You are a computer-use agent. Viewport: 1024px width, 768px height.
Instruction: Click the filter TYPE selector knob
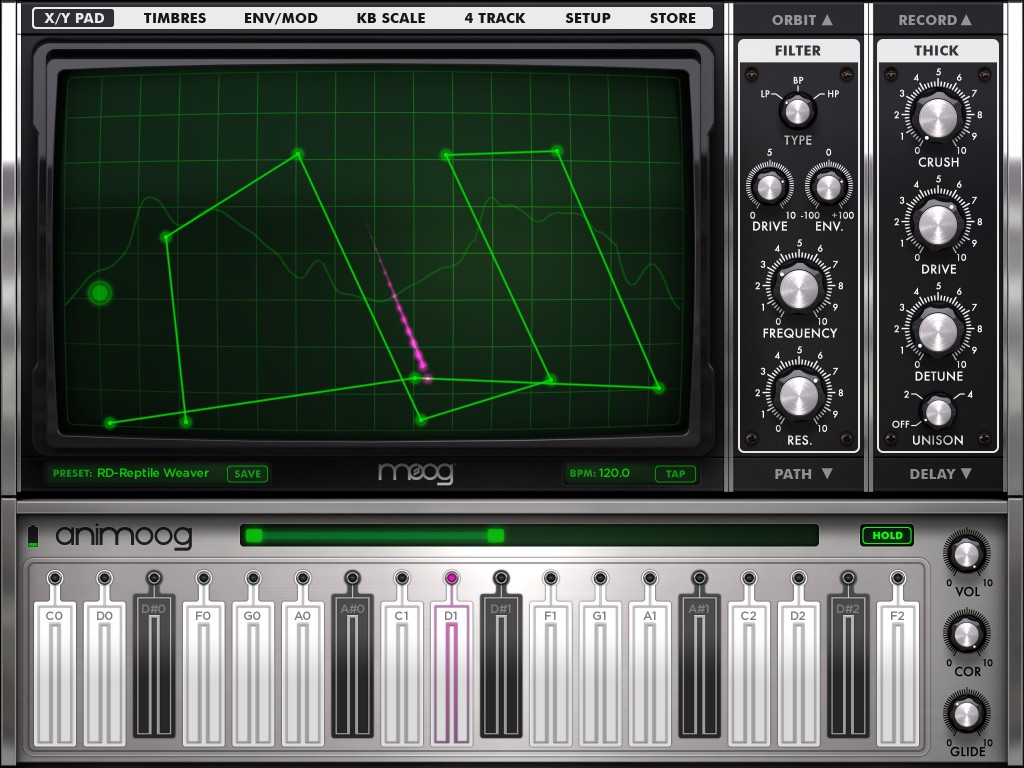pos(797,110)
